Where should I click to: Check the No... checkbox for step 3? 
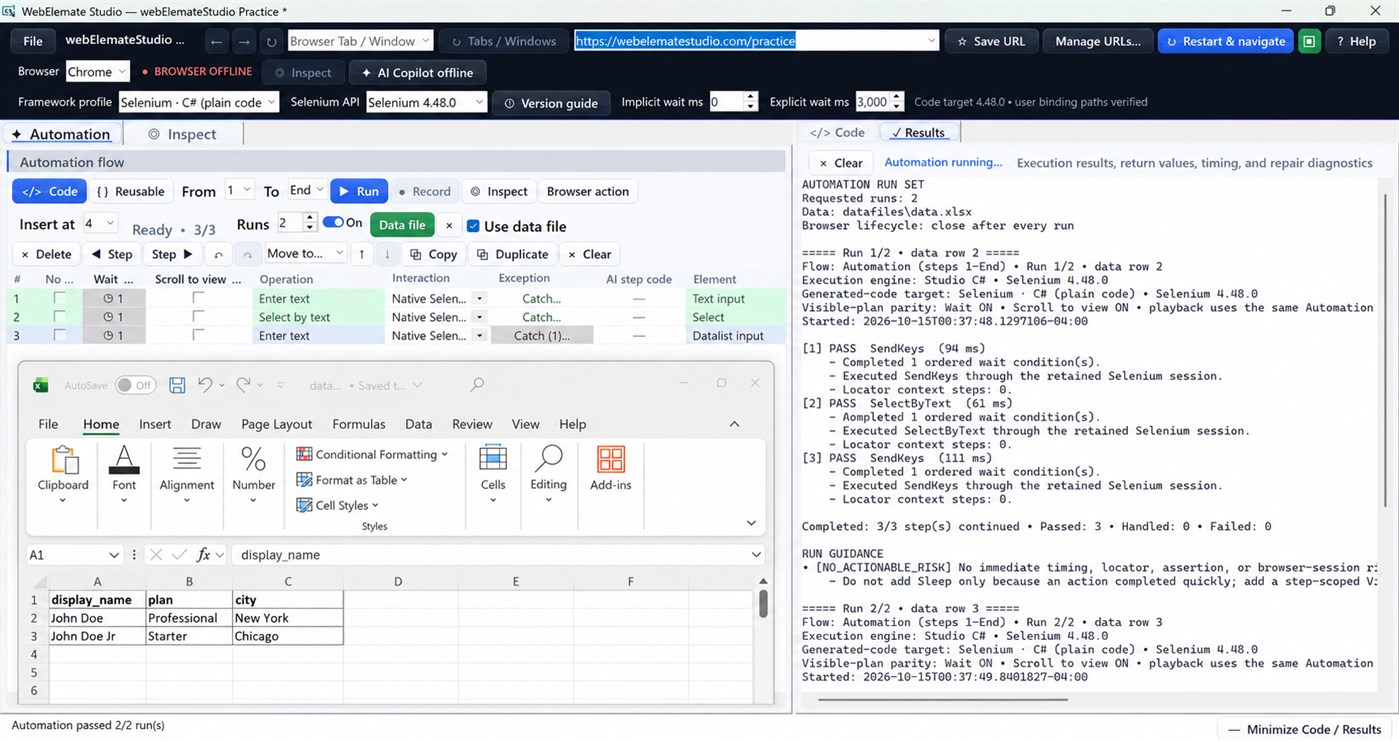pos(60,336)
